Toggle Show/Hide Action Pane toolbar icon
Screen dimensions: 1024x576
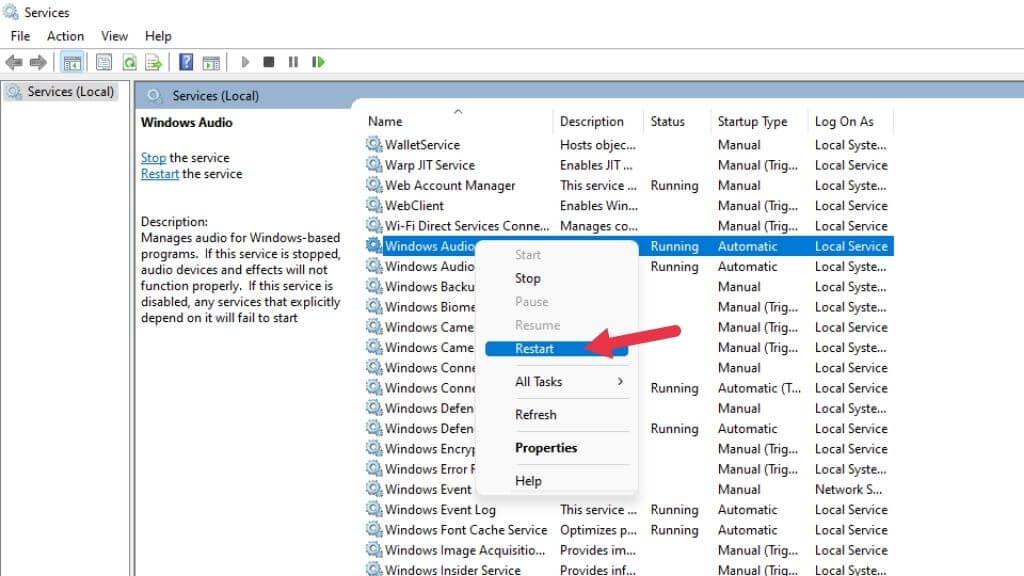point(211,62)
